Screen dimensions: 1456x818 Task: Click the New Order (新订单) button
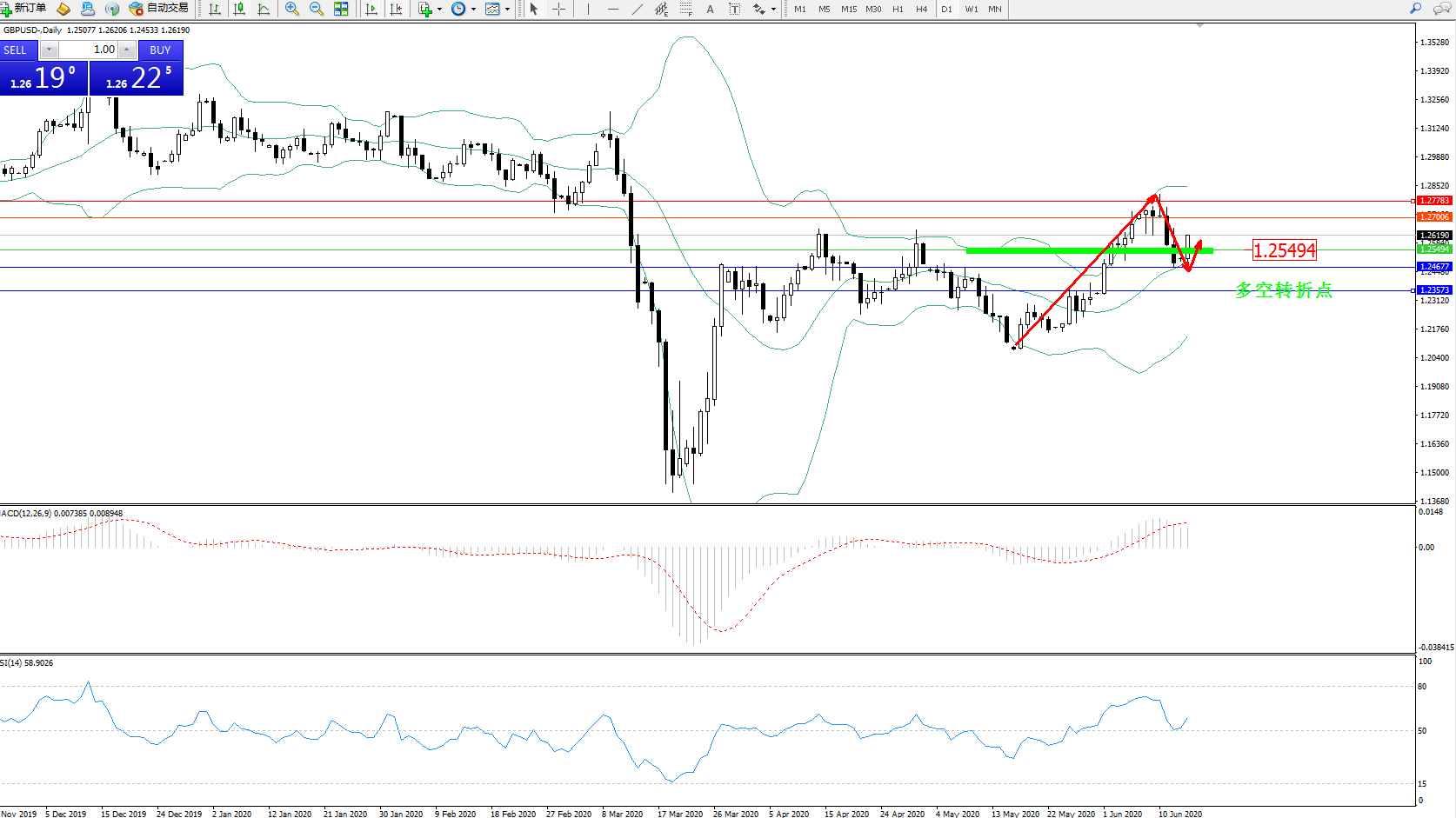pos(24,9)
